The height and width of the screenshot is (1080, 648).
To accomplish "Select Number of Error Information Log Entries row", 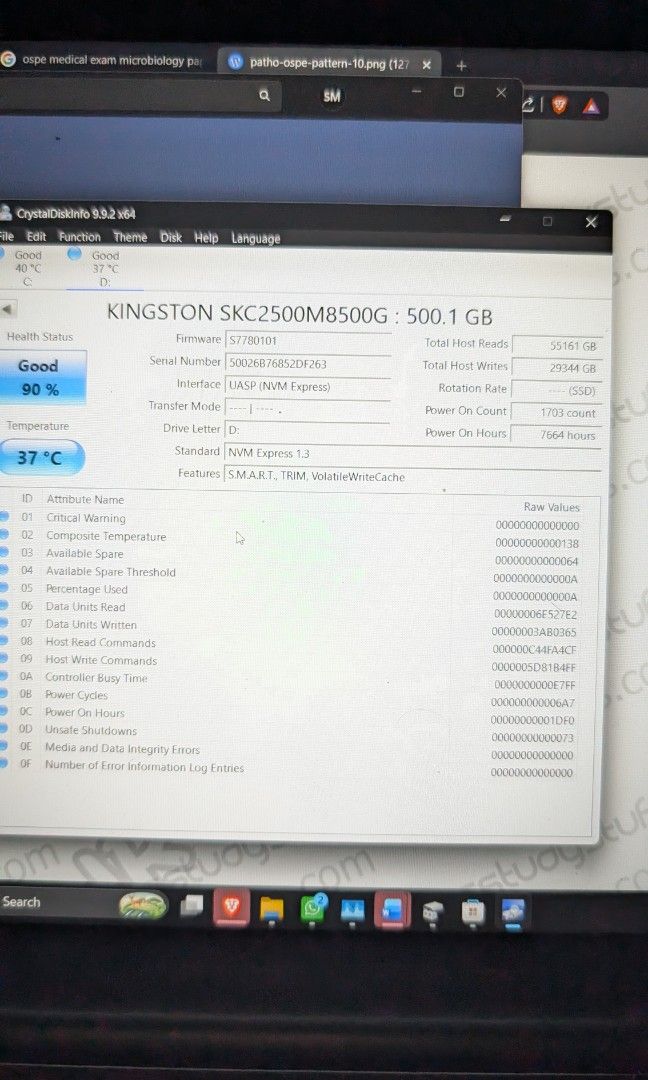I will click(x=295, y=769).
